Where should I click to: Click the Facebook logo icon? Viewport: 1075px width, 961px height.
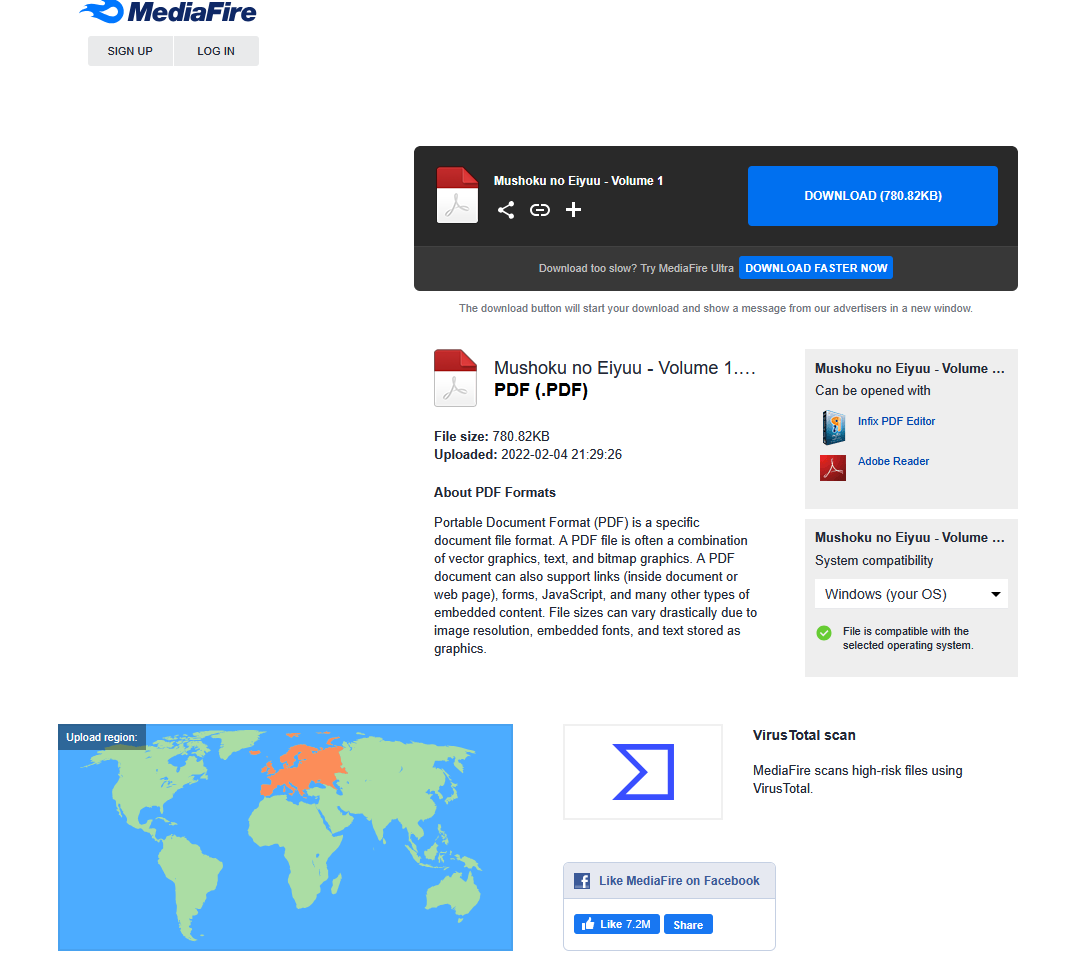[582, 881]
